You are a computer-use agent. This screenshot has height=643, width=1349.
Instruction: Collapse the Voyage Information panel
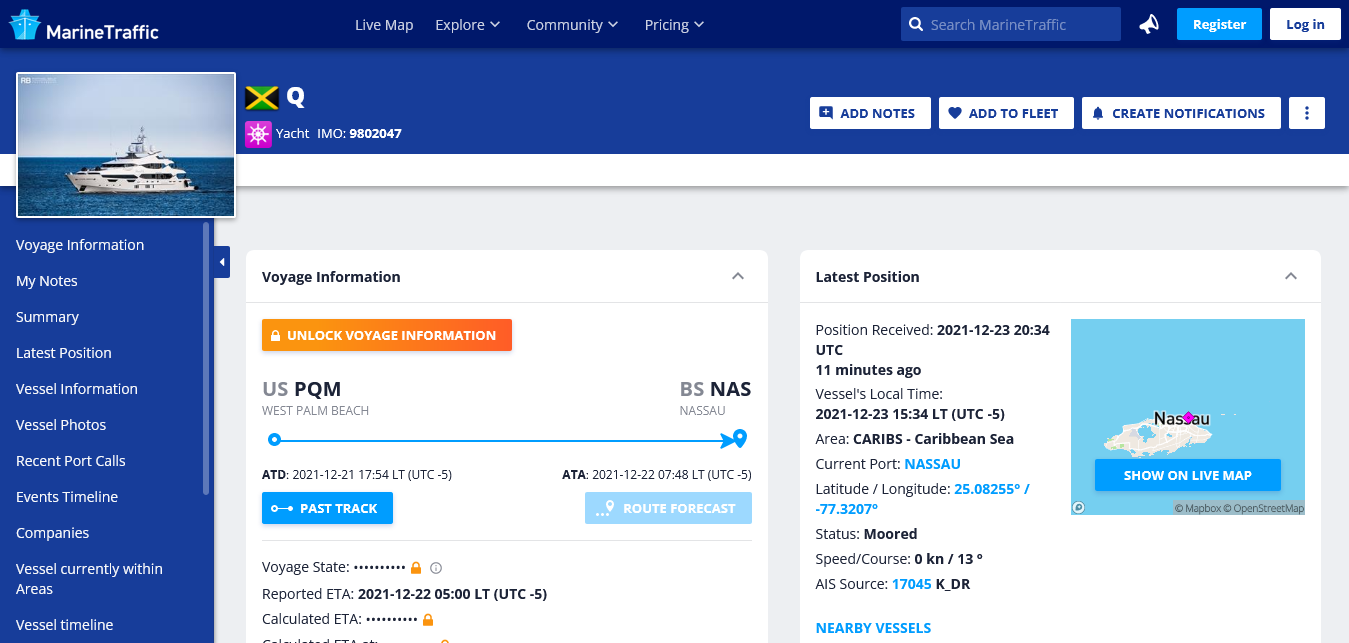(738, 276)
